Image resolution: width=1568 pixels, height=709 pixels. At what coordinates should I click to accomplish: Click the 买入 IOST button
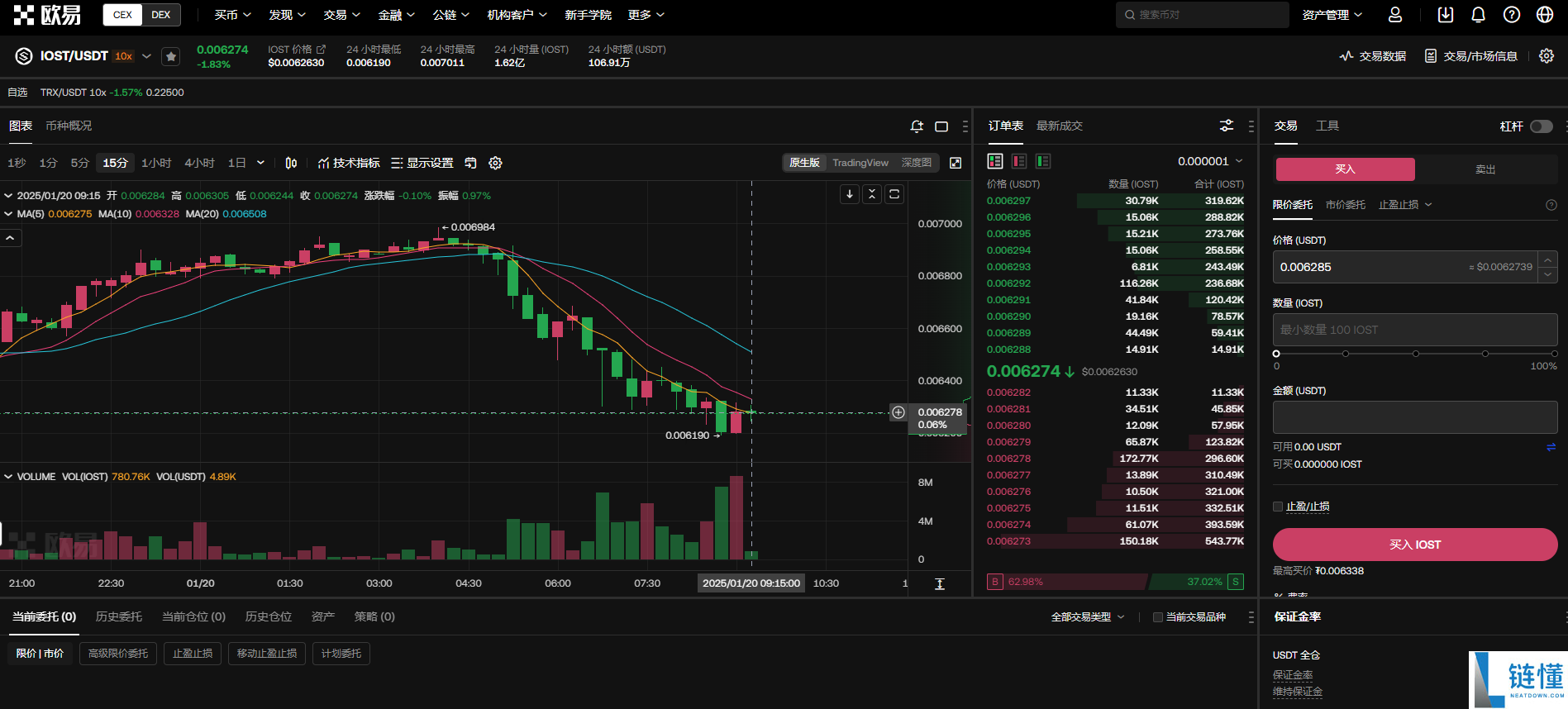point(1415,545)
